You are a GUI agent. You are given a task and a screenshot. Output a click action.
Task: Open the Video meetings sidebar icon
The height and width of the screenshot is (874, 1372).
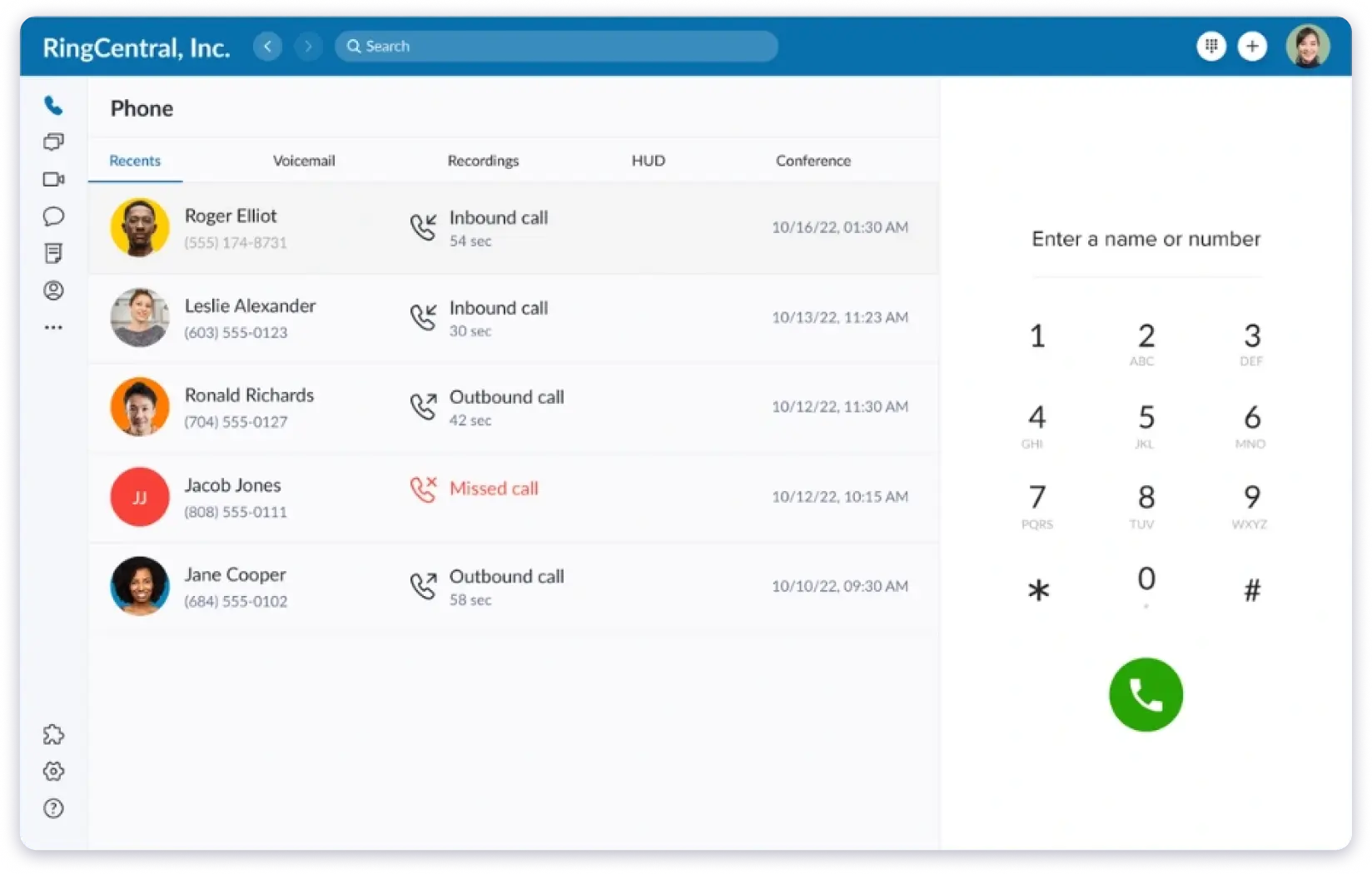point(53,178)
